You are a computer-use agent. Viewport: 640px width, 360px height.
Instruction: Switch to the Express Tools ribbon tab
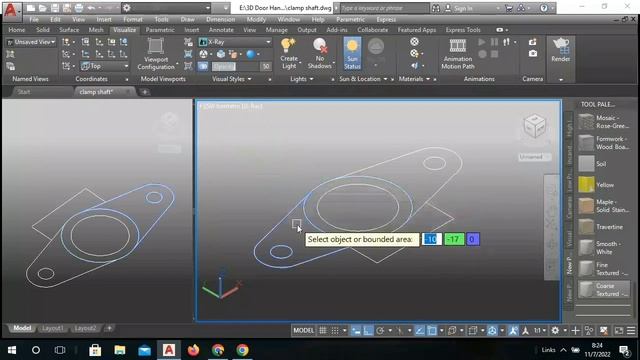point(463,30)
